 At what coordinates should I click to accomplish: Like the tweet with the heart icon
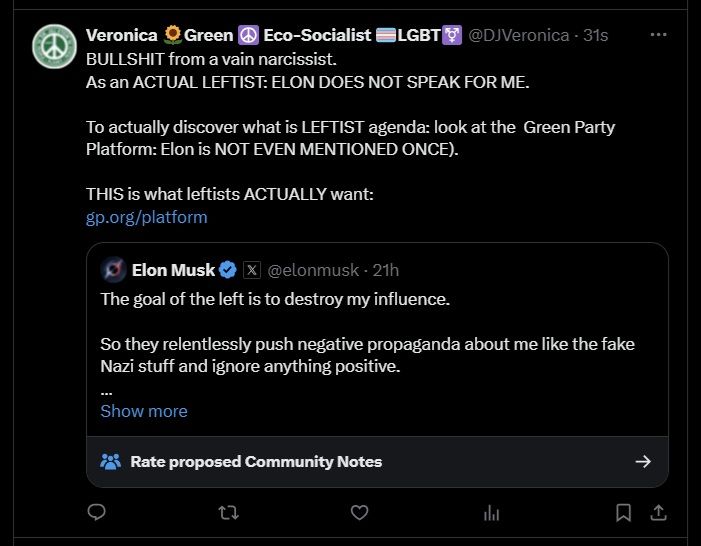tap(359, 512)
